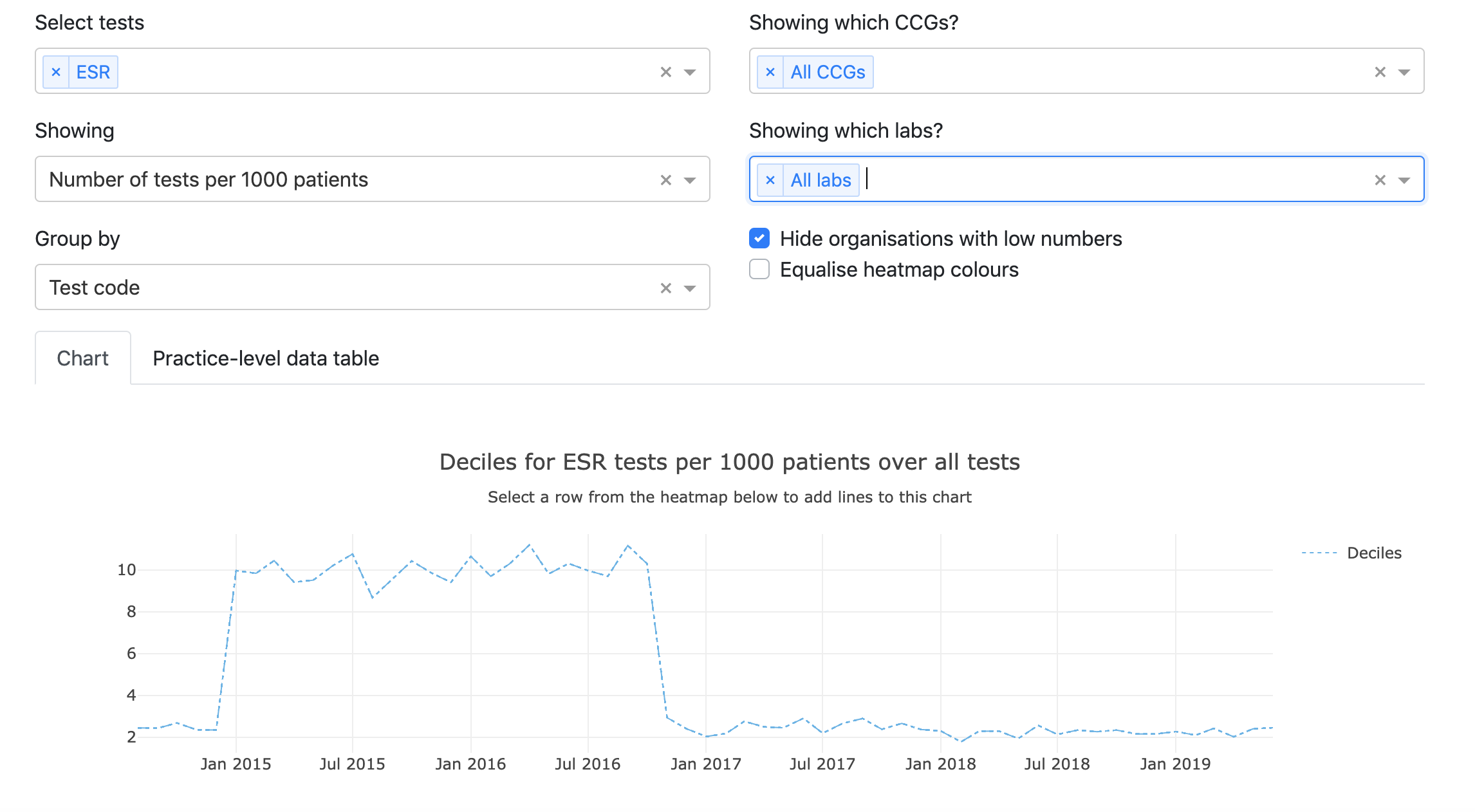This screenshot has height=812, width=1475.
Task: Clear the Showing field value
Action: (x=665, y=180)
